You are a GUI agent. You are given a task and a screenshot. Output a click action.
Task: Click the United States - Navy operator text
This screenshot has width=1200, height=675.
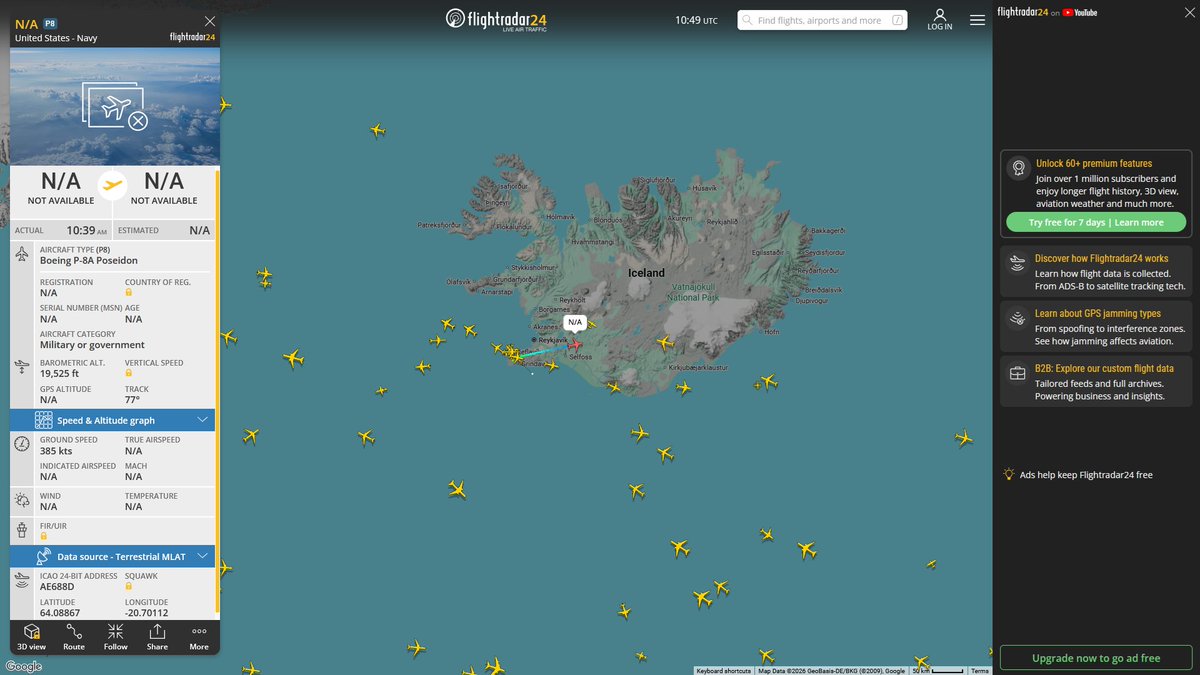[56, 38]
